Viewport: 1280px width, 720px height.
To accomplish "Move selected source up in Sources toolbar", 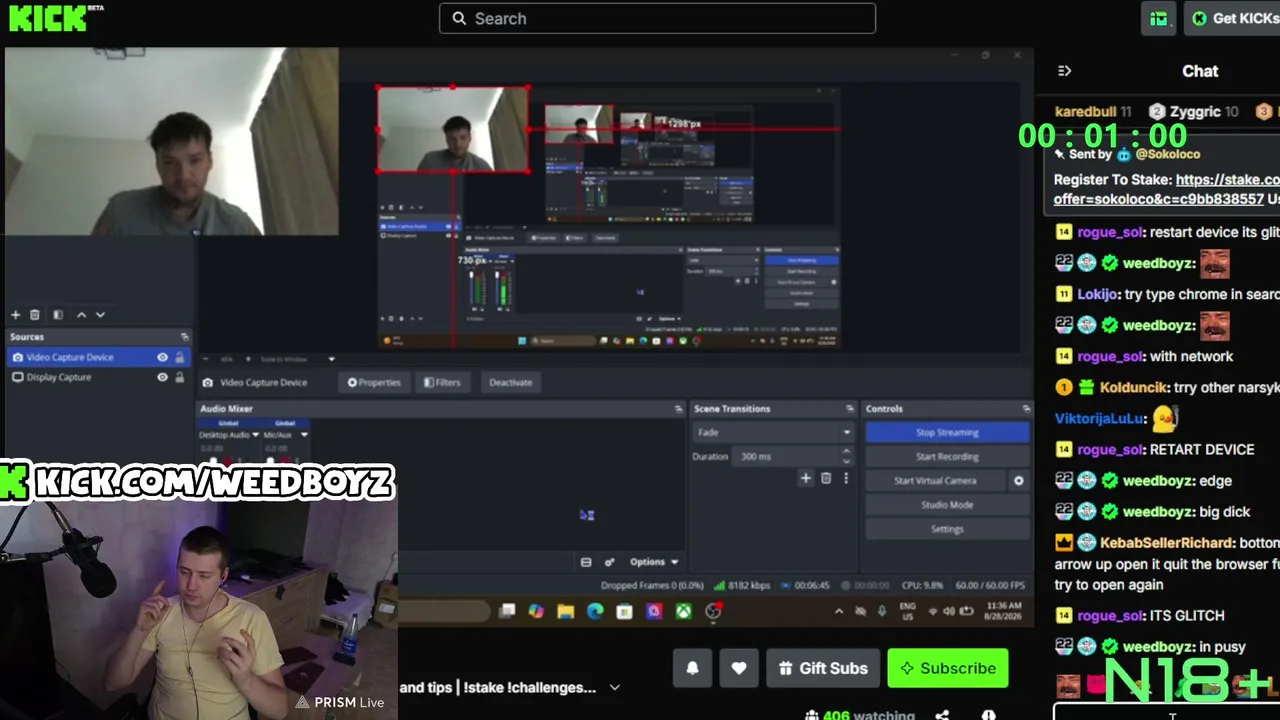I will (82, 315).
